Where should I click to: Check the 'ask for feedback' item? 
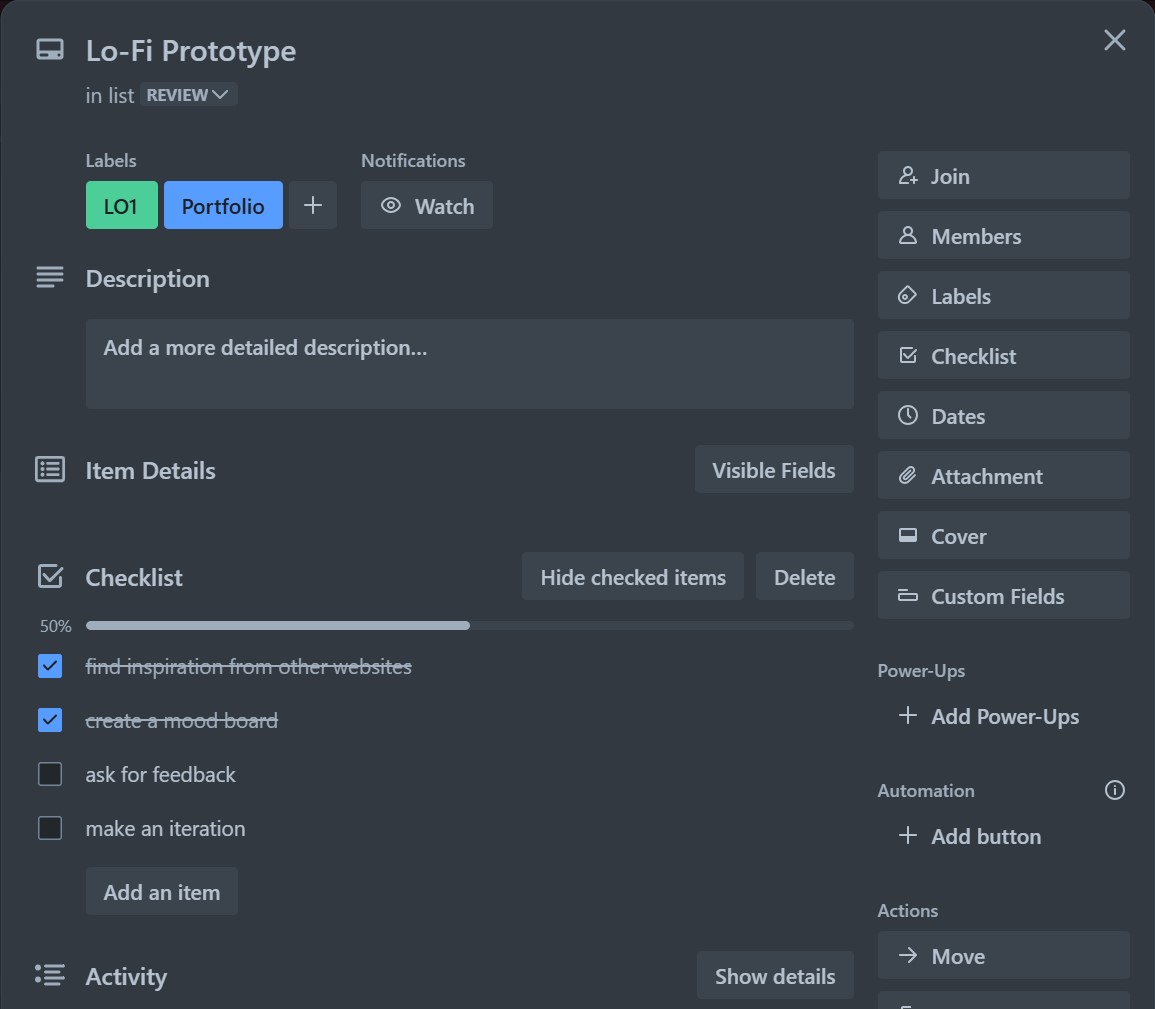[x=50, y=774]
